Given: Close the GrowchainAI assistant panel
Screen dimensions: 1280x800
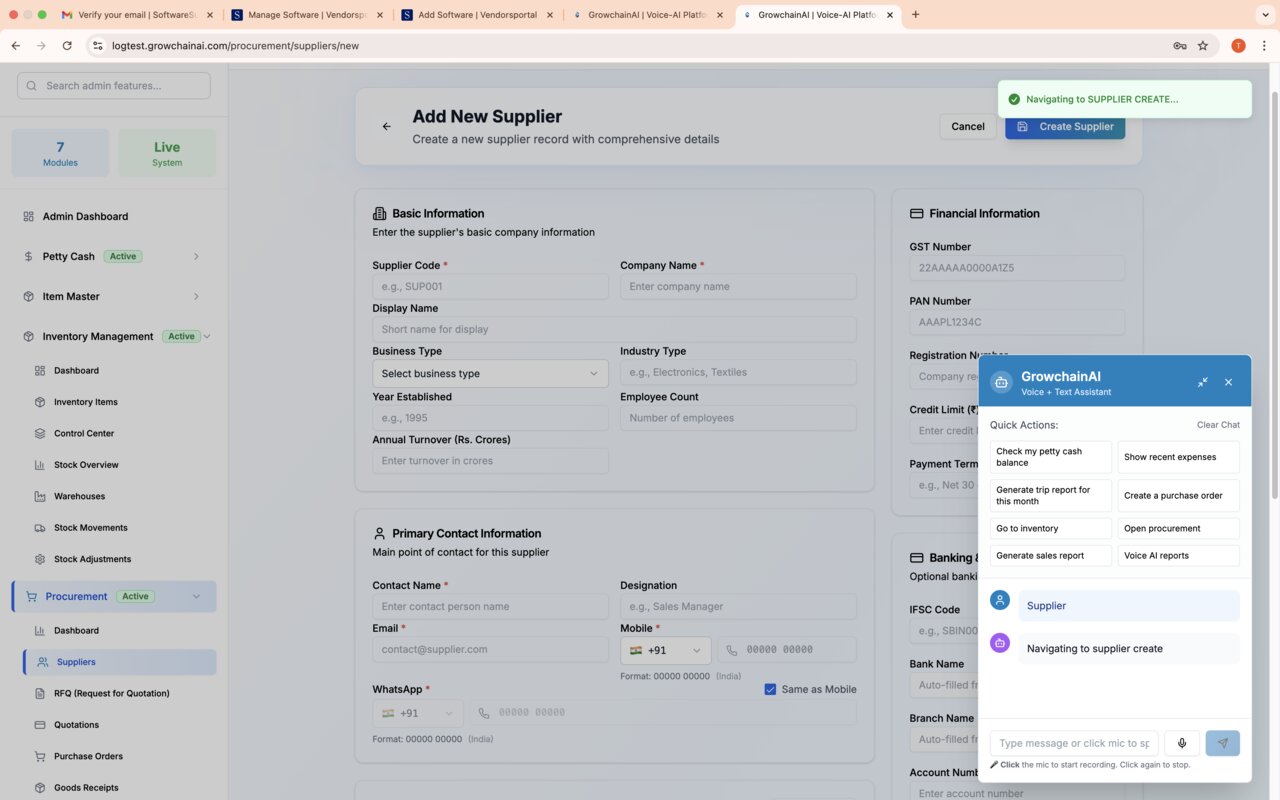Looking at the screenshot, I should [1229, 382].
